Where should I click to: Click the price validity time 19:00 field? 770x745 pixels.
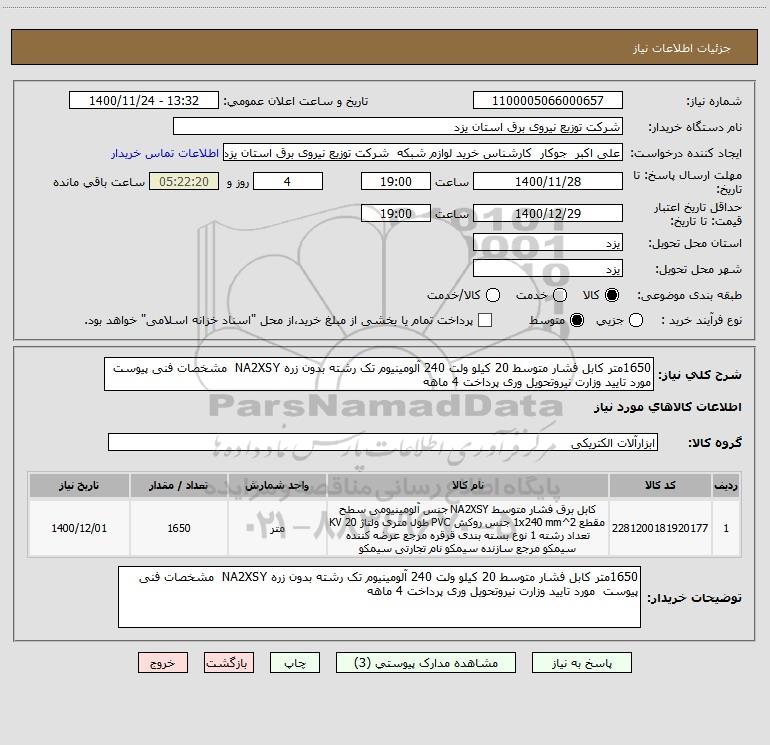pos(396,213)
